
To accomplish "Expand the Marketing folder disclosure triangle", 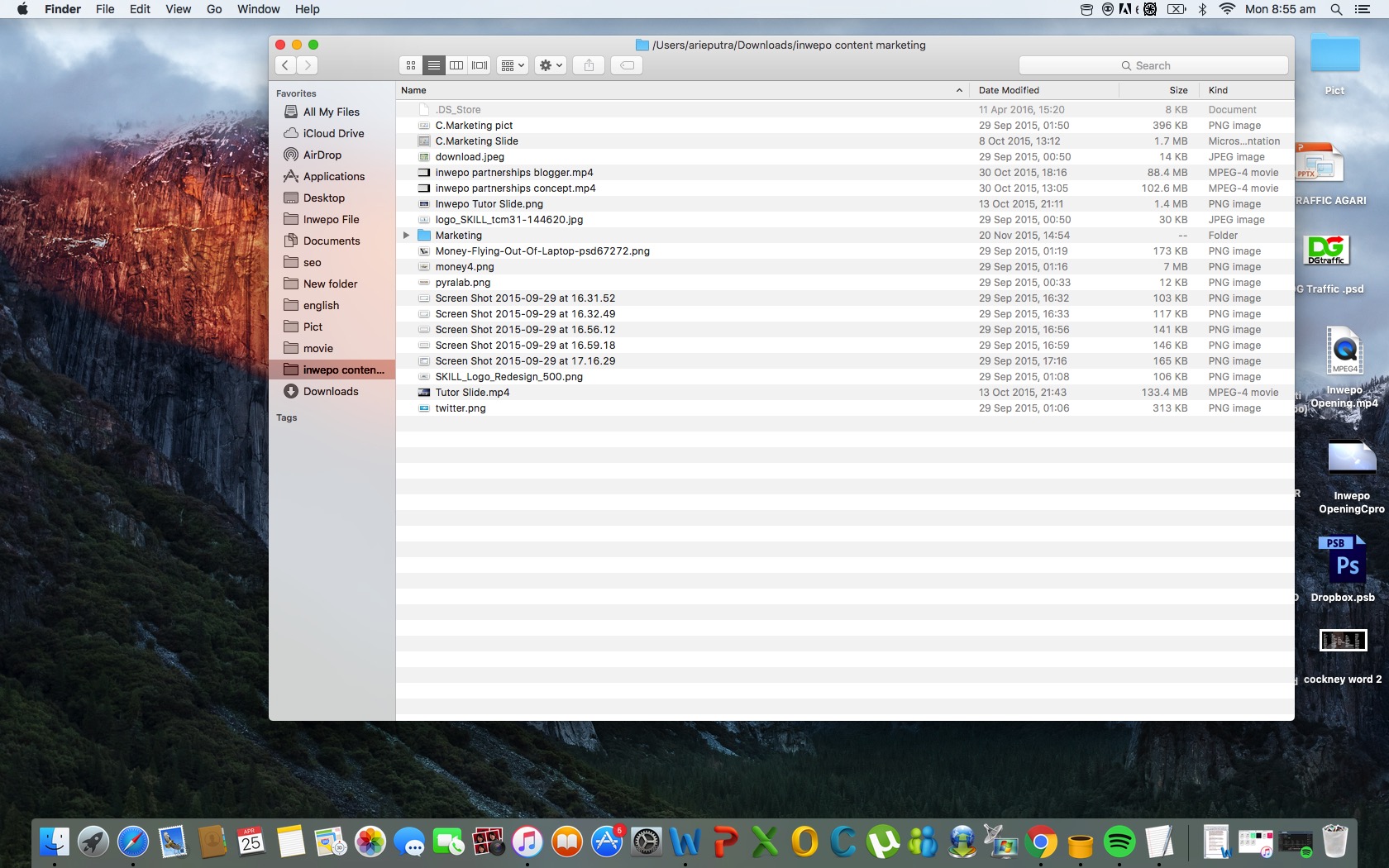I will [406, 236].
